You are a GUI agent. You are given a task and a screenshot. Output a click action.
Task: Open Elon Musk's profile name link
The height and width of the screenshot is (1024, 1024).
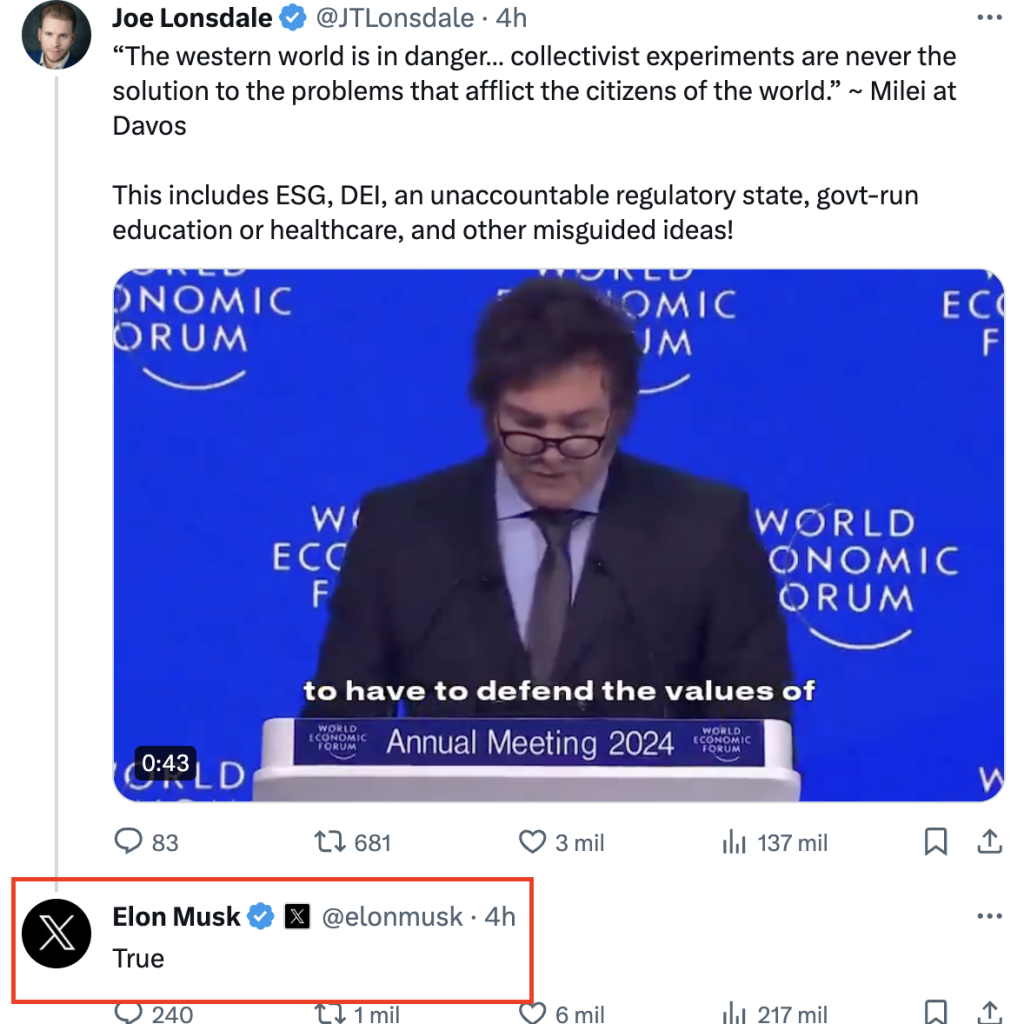(x=176, y=916)
